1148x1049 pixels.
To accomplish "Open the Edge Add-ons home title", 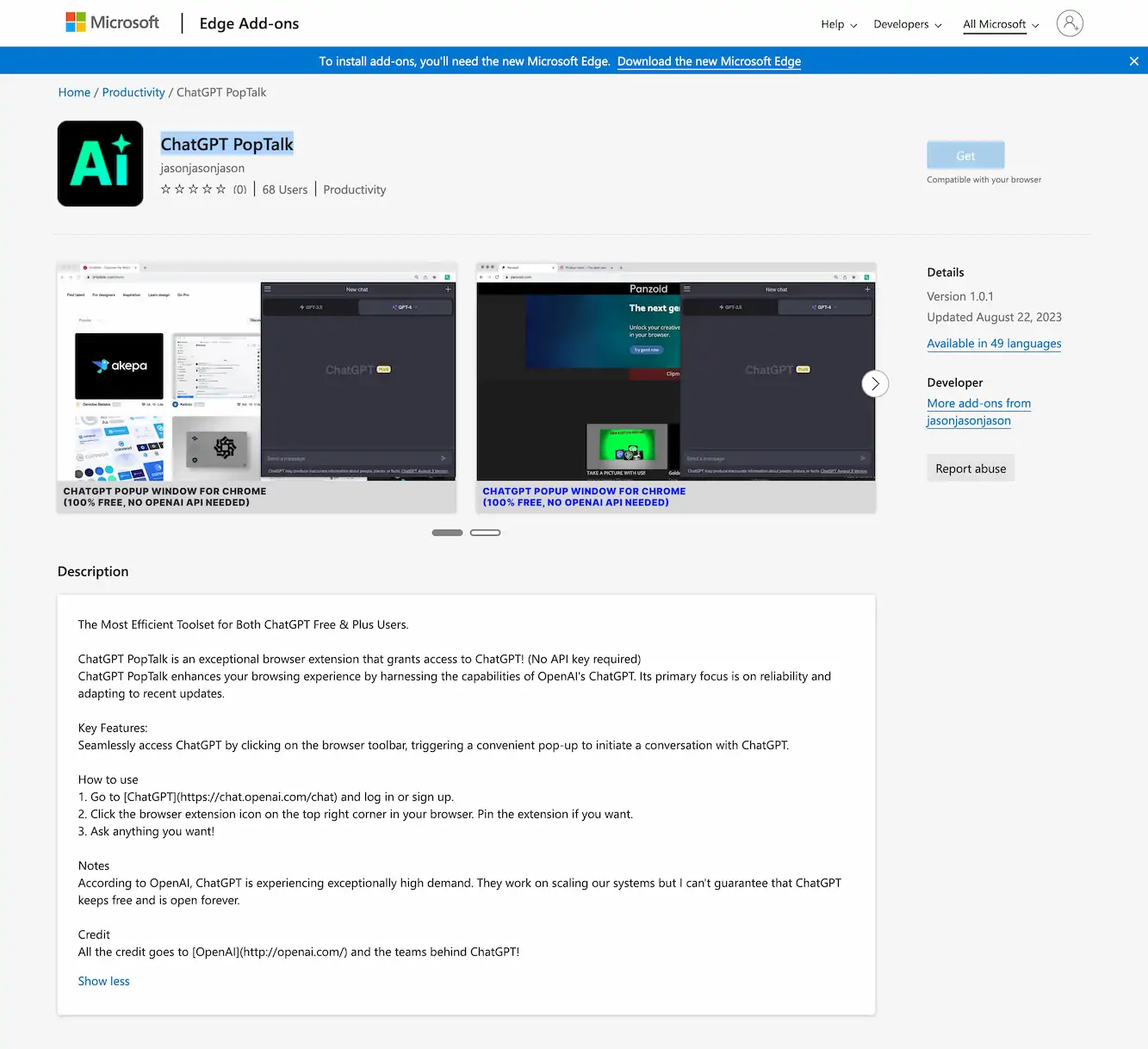I will point(249,23).
